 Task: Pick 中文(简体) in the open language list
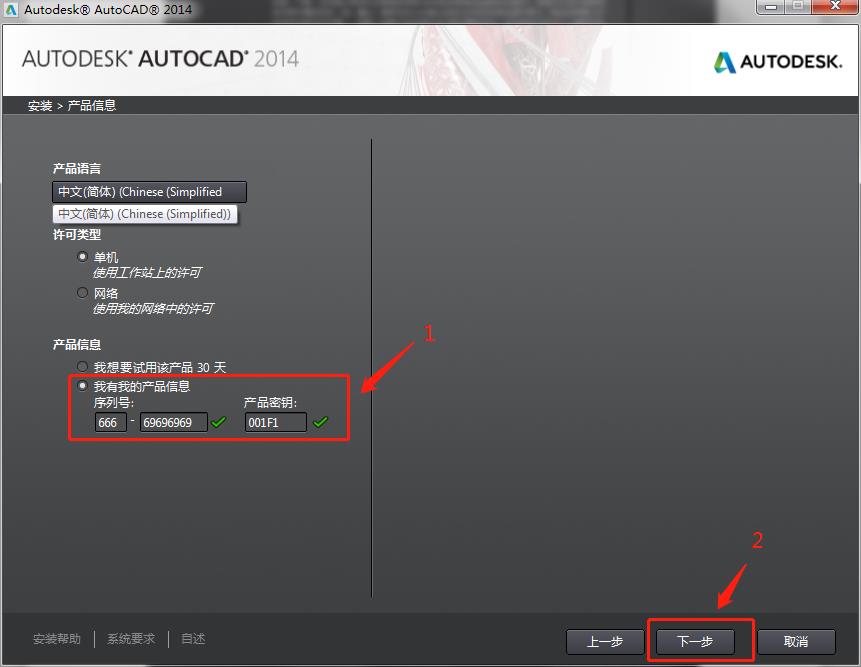(145, 214)
